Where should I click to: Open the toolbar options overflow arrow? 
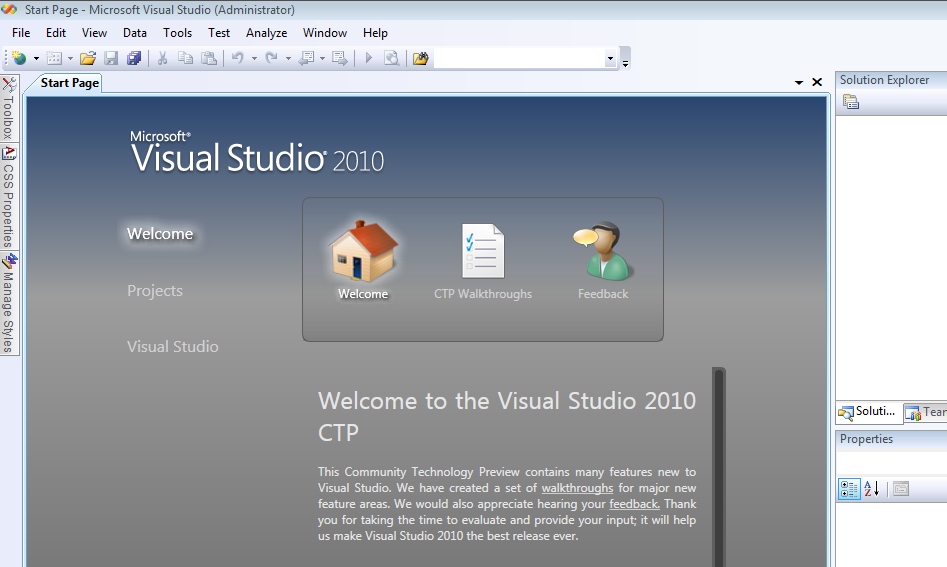pyautogui.click(x=626, y=62)
